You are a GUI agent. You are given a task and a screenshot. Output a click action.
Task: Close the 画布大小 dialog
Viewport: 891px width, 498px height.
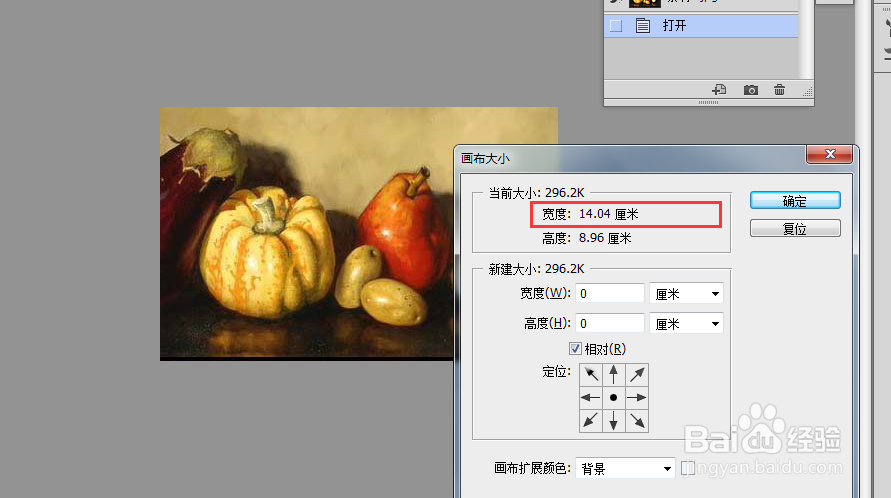pos(830,154)
